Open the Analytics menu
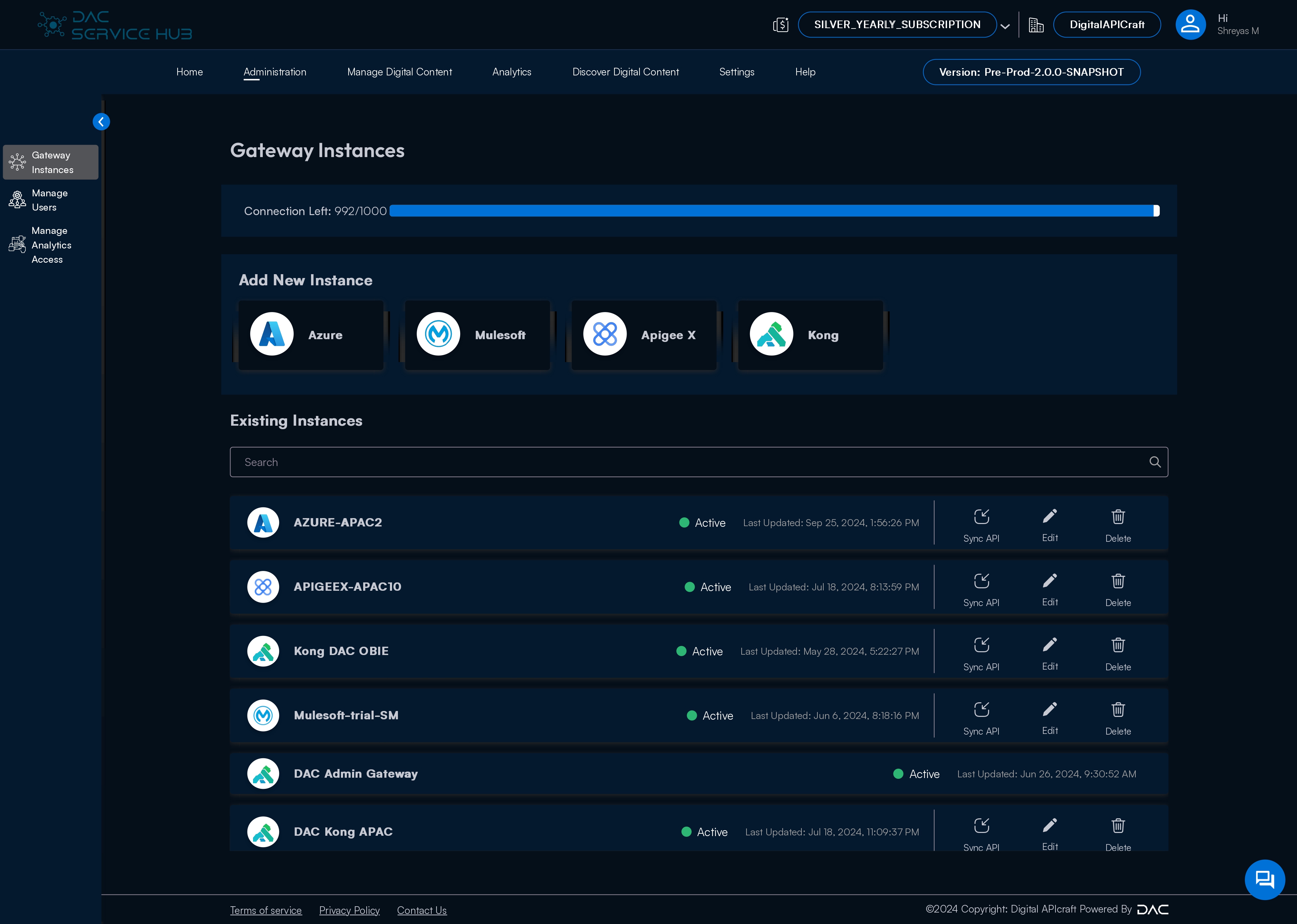 pos(512,72)
